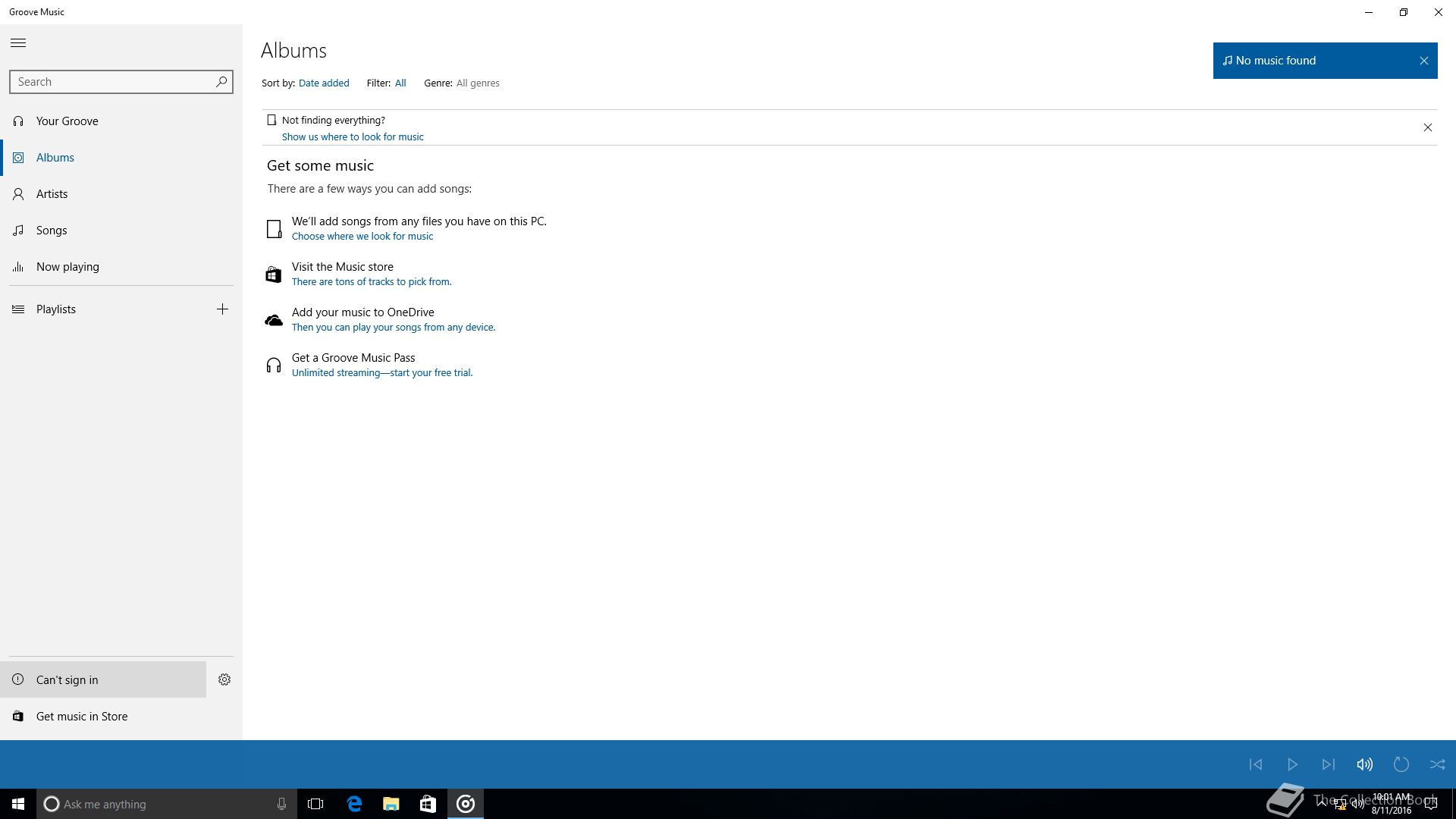The width and height of the screenshot is (1456, 819).
Task: Open Genre All genres dropdown
Action: (x=478, y=83)
